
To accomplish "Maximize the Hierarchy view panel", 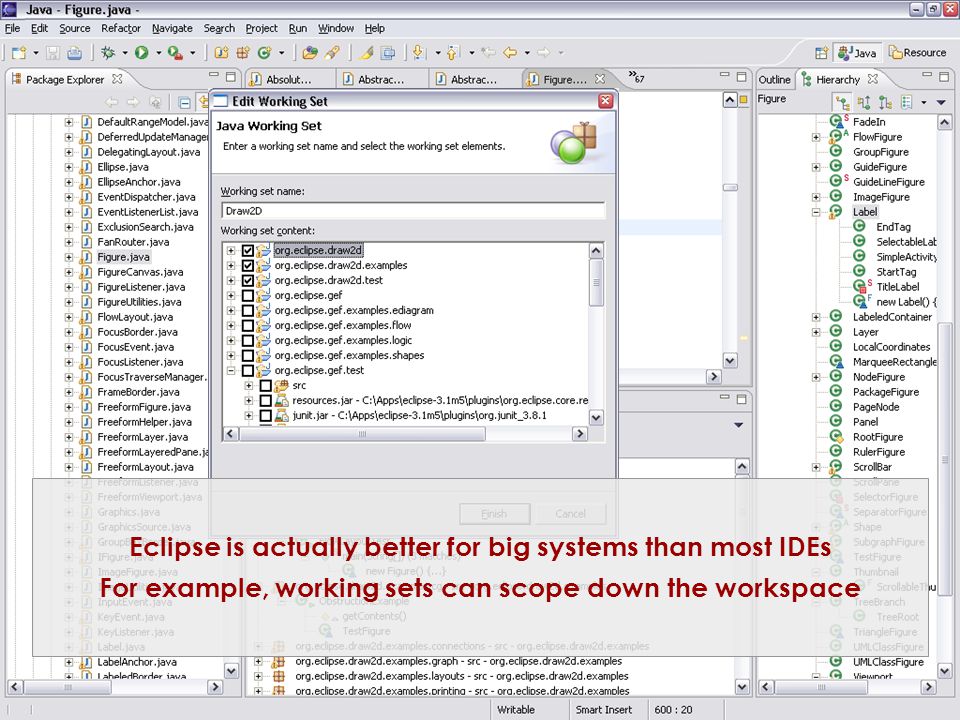I will click(944, 77).
